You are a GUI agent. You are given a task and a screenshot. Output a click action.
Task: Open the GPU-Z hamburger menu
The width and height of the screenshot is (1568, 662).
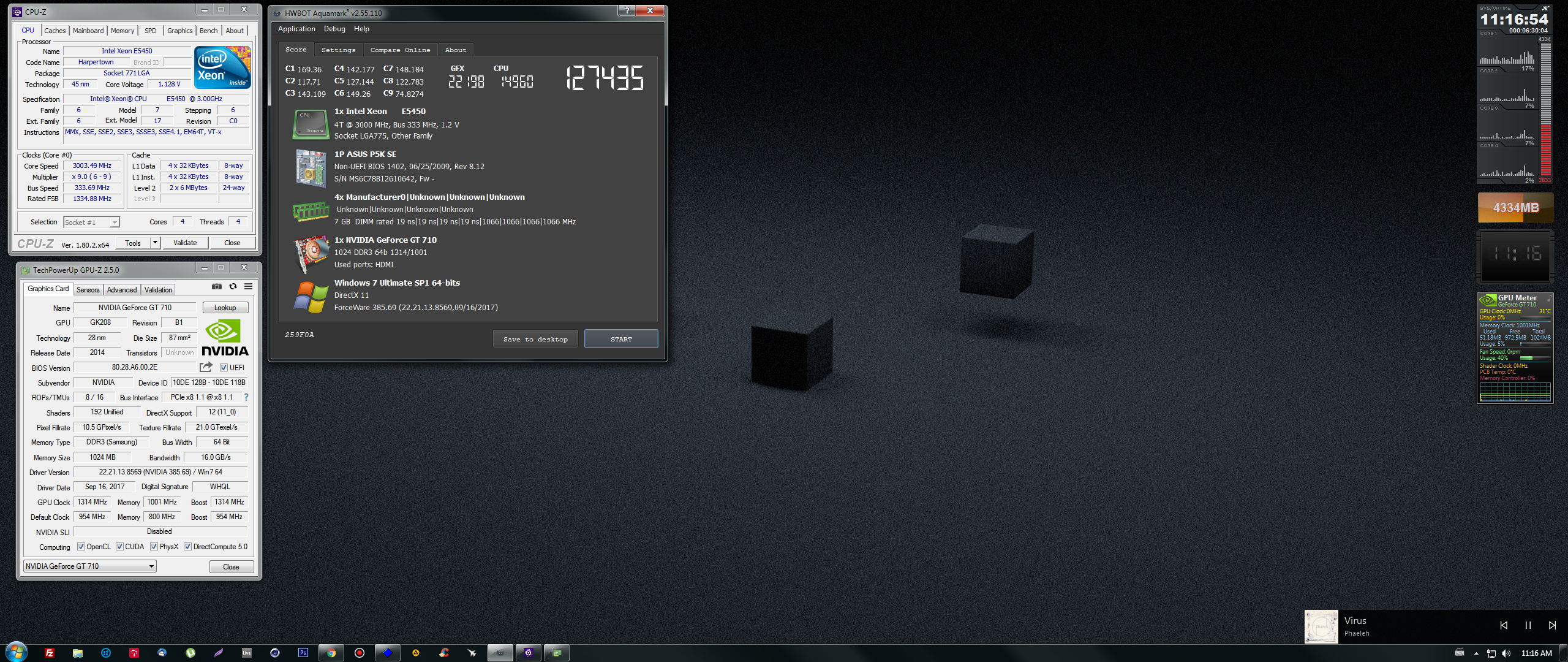click(x=248, y=286)
